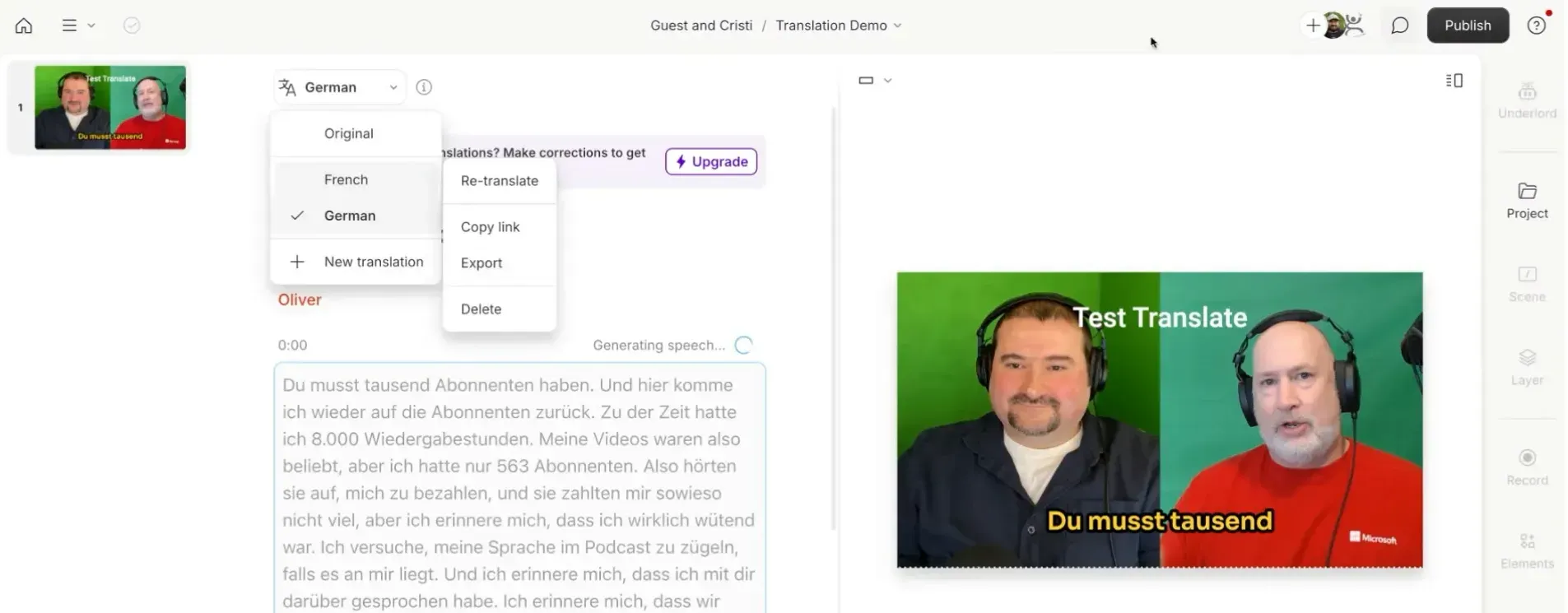Open the Project panel
Image resolution: width=1568 pixels, height=613 pixels.
(1527, 201)
